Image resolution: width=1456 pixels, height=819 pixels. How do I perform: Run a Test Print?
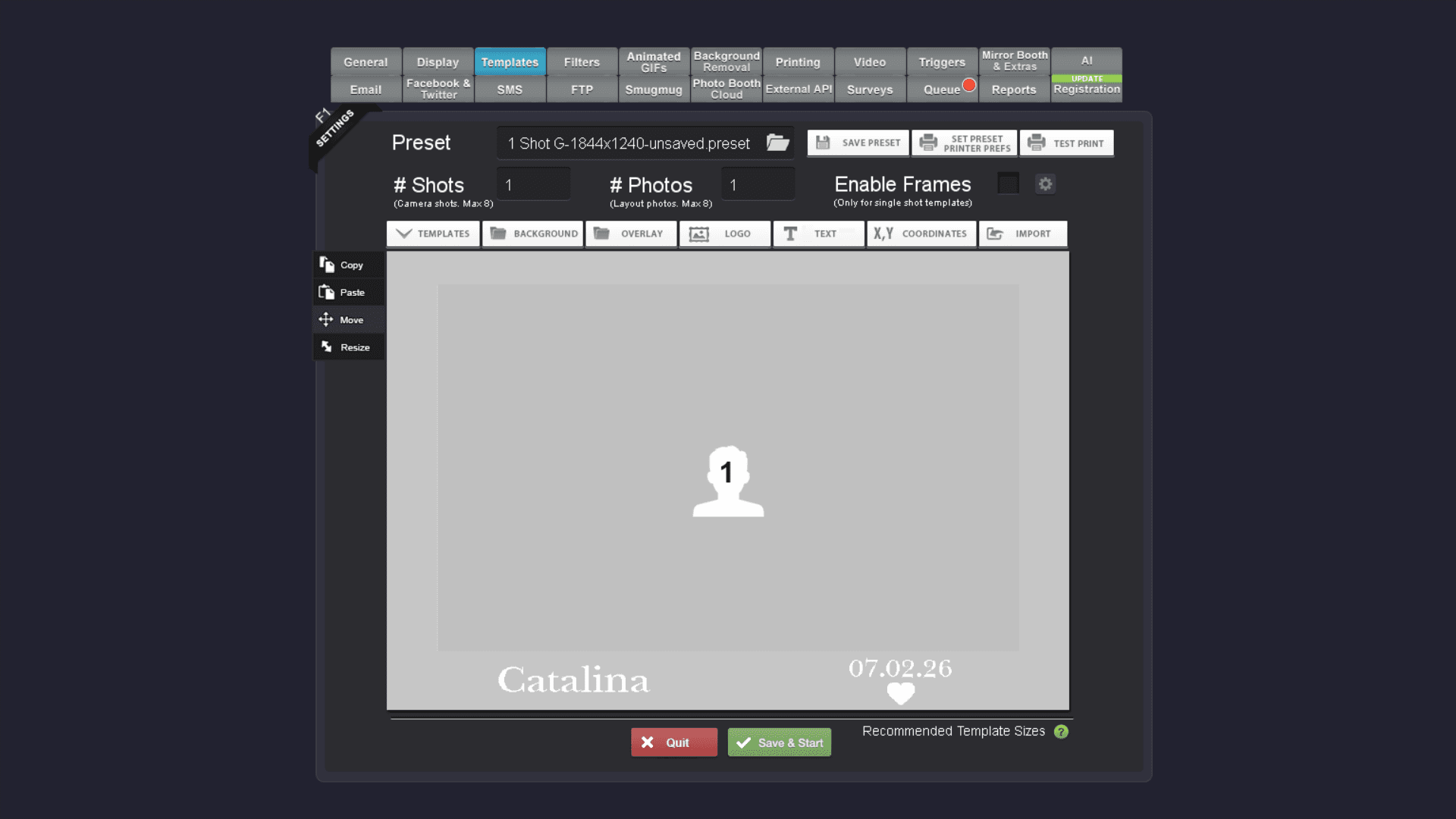(x=1067, y=143)
